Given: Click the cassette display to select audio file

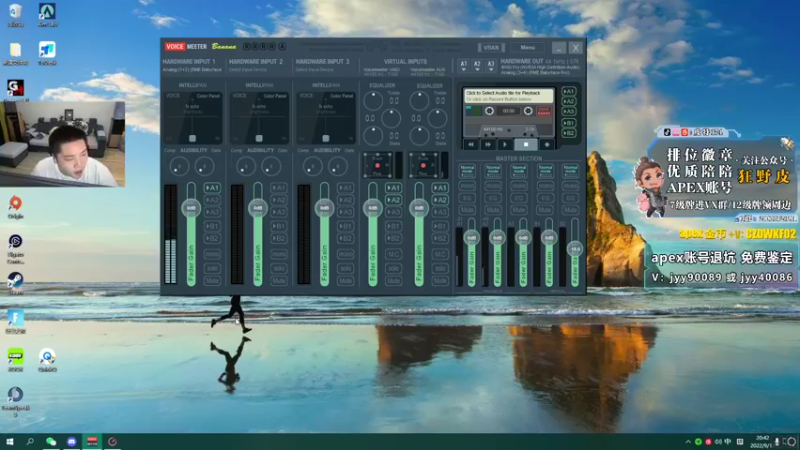Looking at the screenshot, I should (508, 95).
